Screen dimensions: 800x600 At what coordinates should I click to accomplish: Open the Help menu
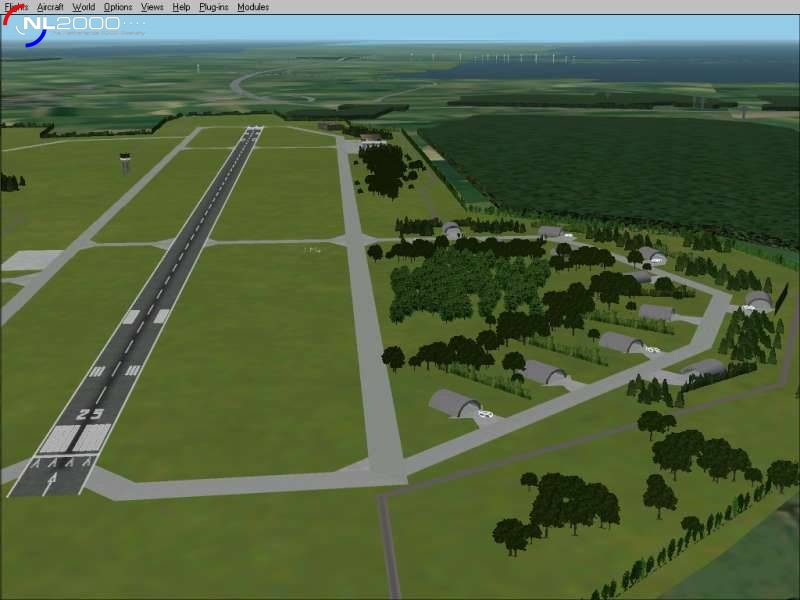[x=181, y=7]
